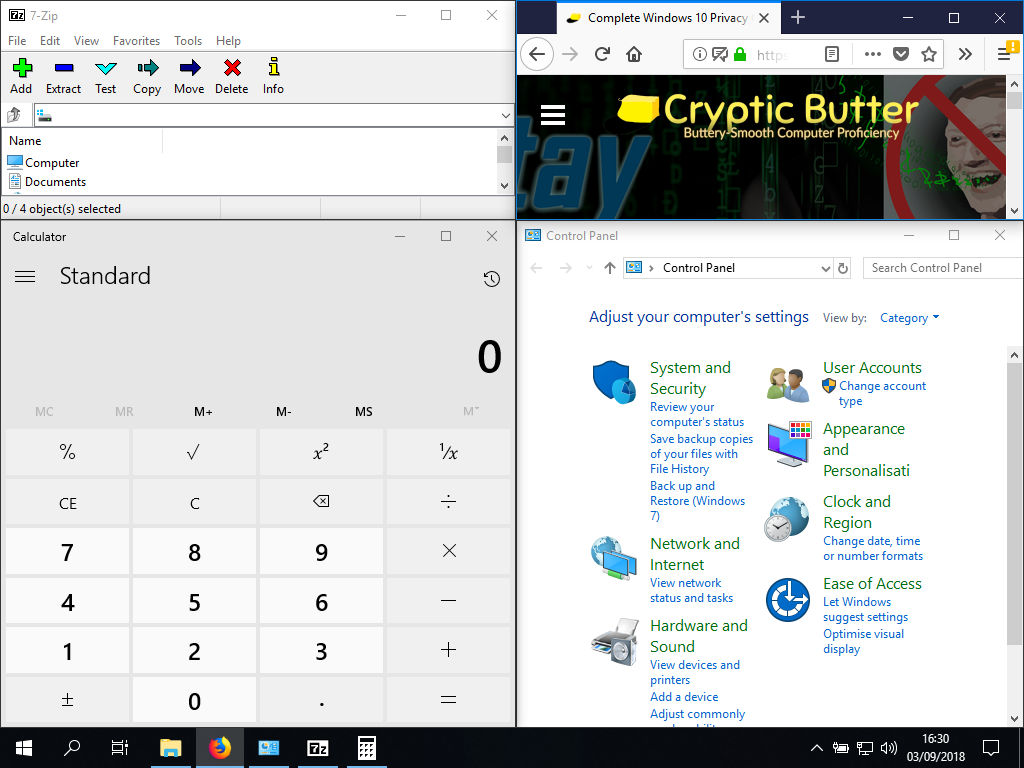Go to the Firefox home page
This screenshot has width=1024, height=768.
pyautogui.click(x=633, y=54)
